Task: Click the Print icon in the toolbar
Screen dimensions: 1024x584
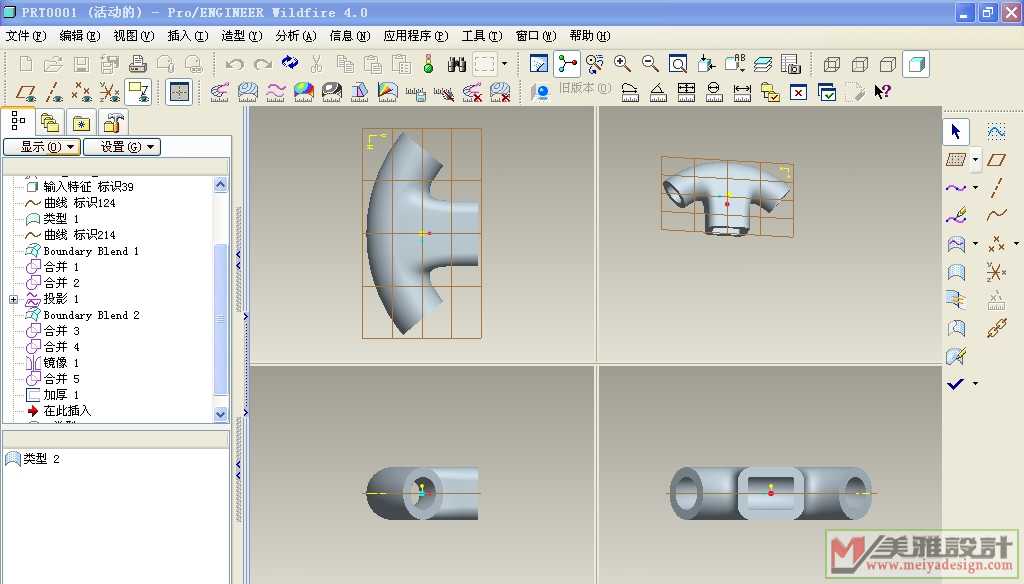Action: click(137, 64)
